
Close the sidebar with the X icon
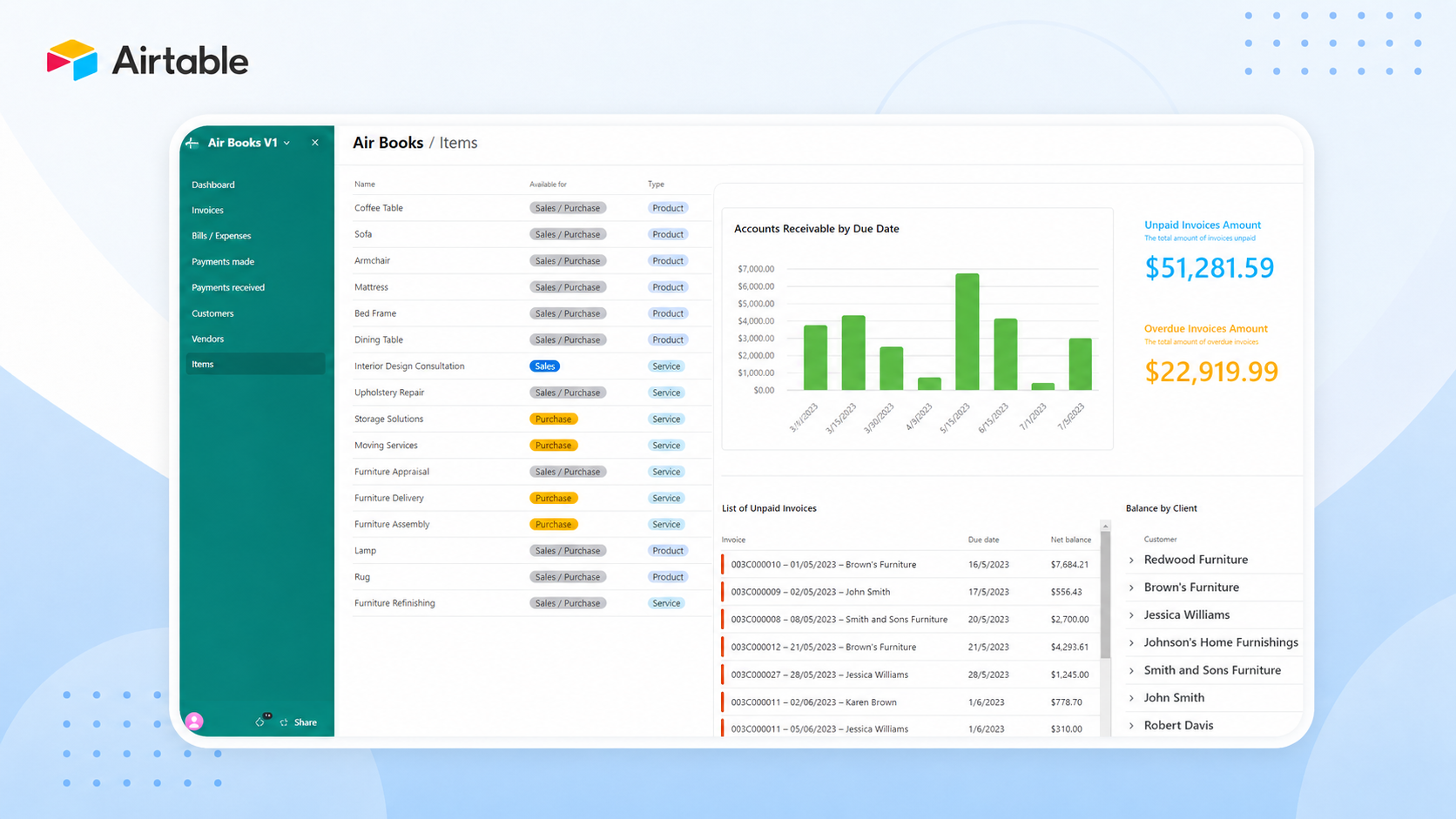(x=315, y=143)
